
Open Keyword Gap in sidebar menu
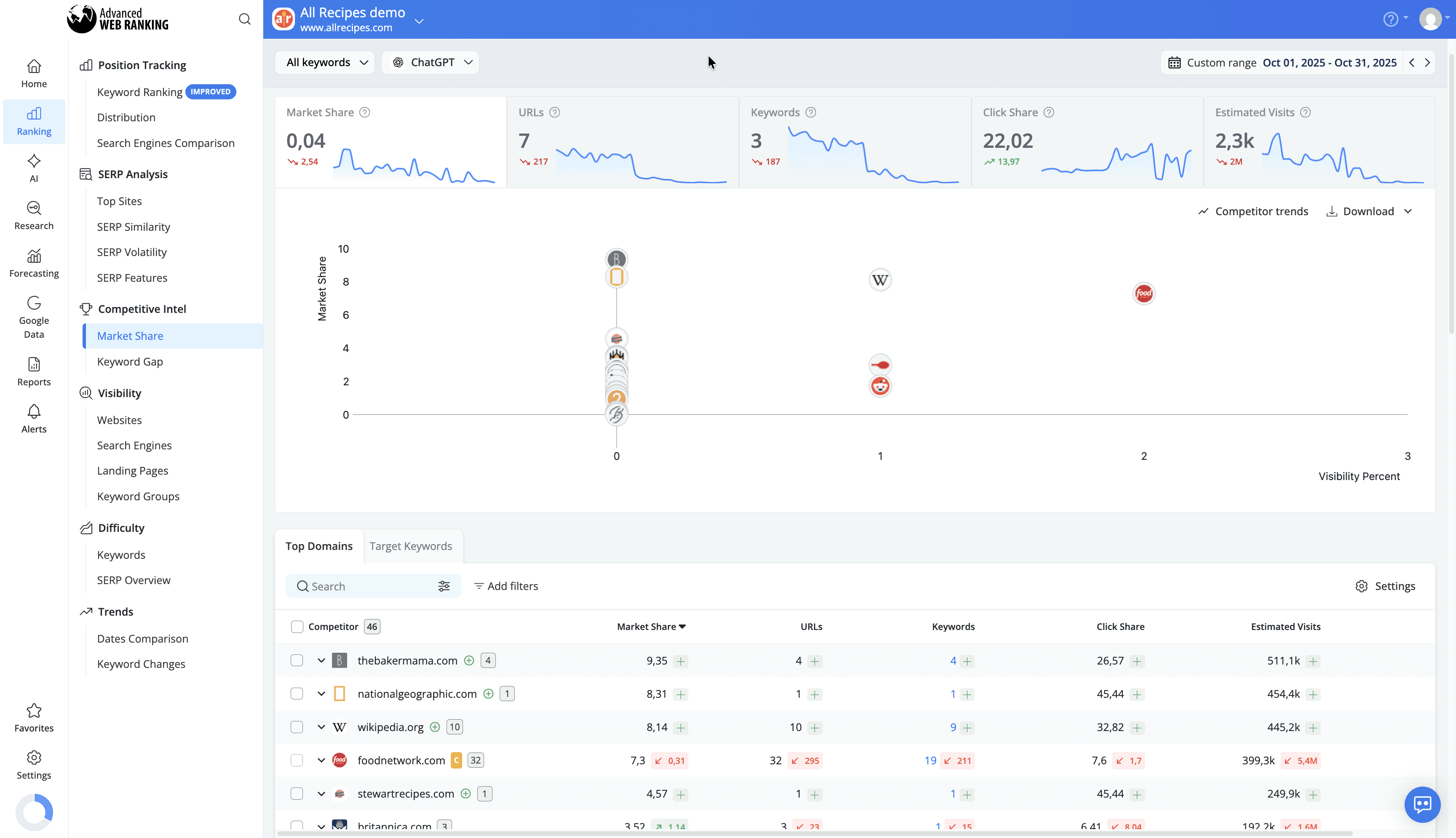point(130,361)
